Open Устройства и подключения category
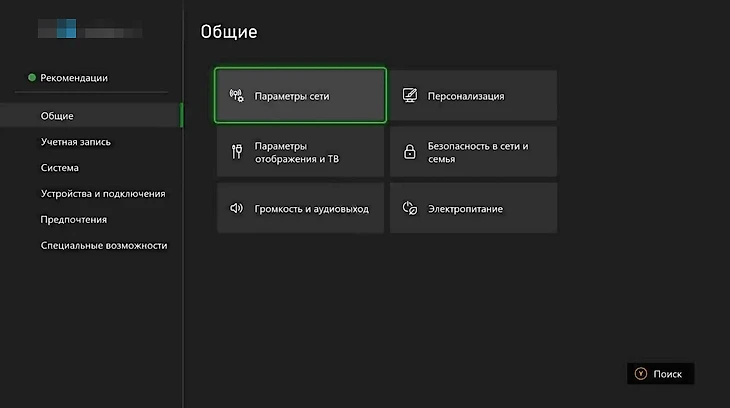 tap(103, 193)
